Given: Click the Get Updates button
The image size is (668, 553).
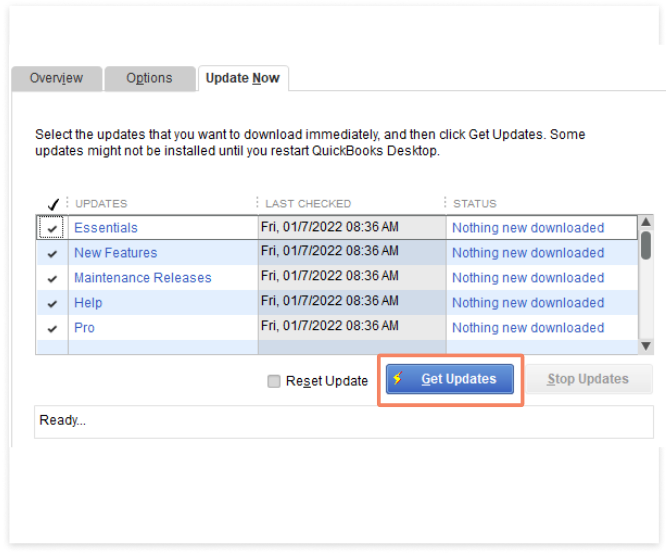Looking at the screenshot, I should [450, 379].
